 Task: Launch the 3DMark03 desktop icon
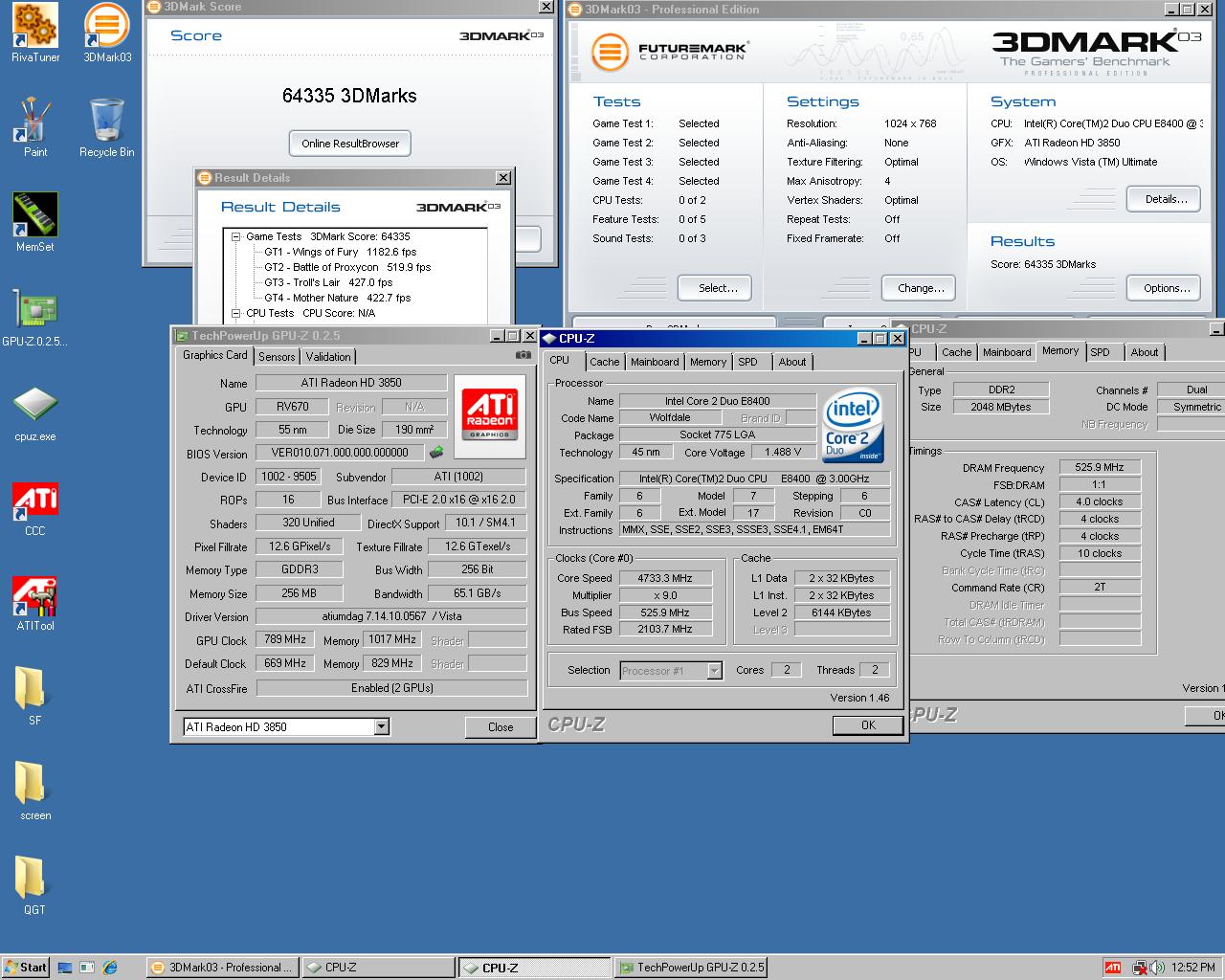[x=107, y=33]
